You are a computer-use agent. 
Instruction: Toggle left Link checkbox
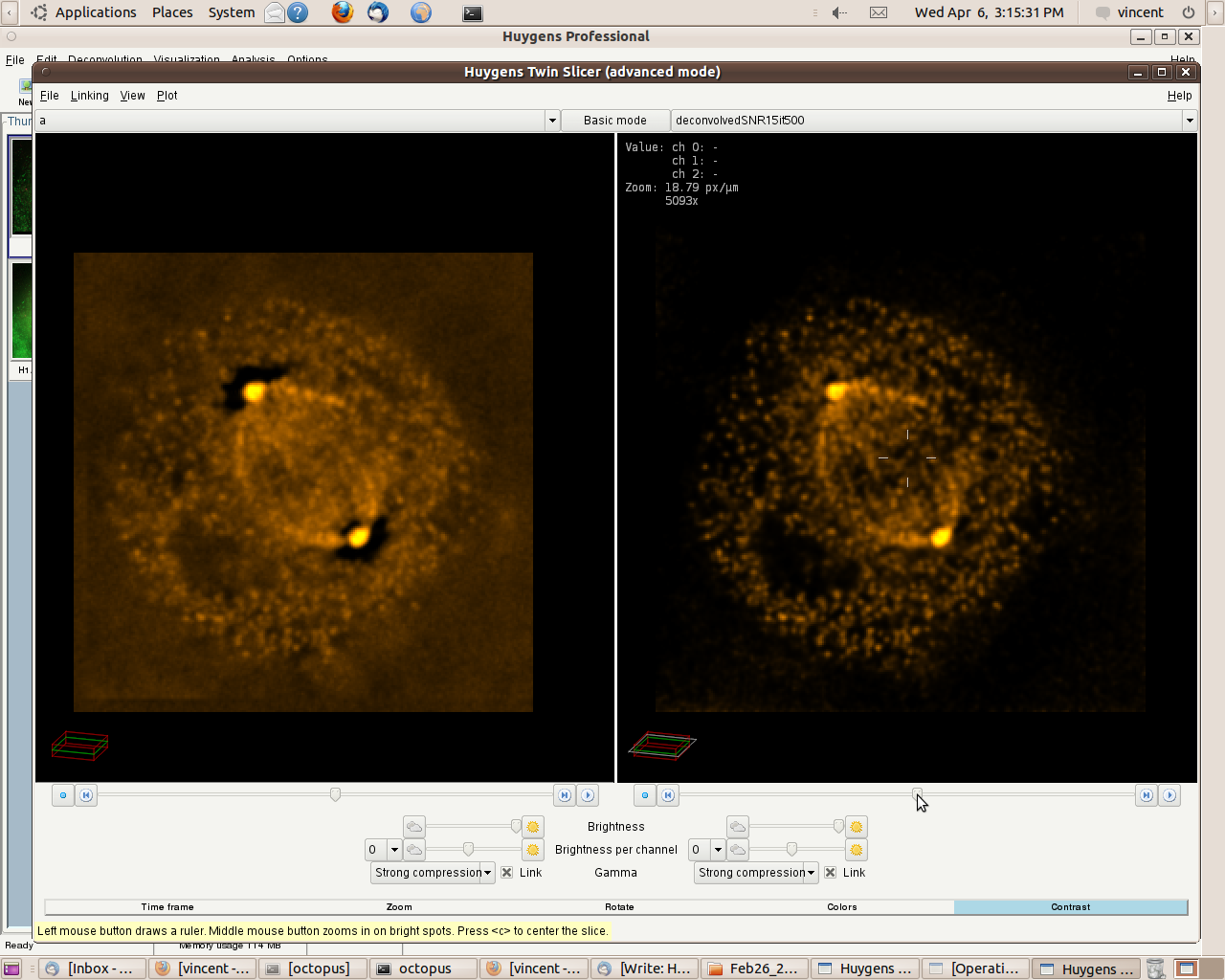(x=507, y=873)
